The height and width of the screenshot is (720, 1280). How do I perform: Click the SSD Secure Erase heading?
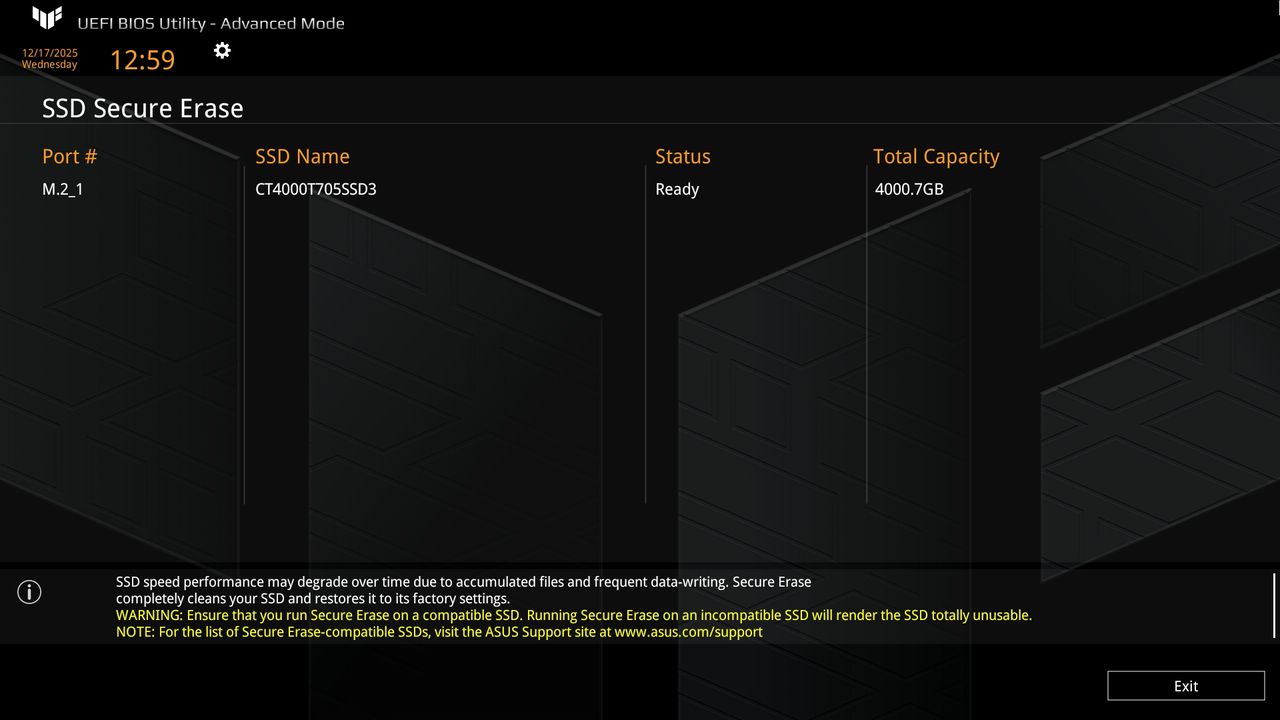tap(142, 108)
